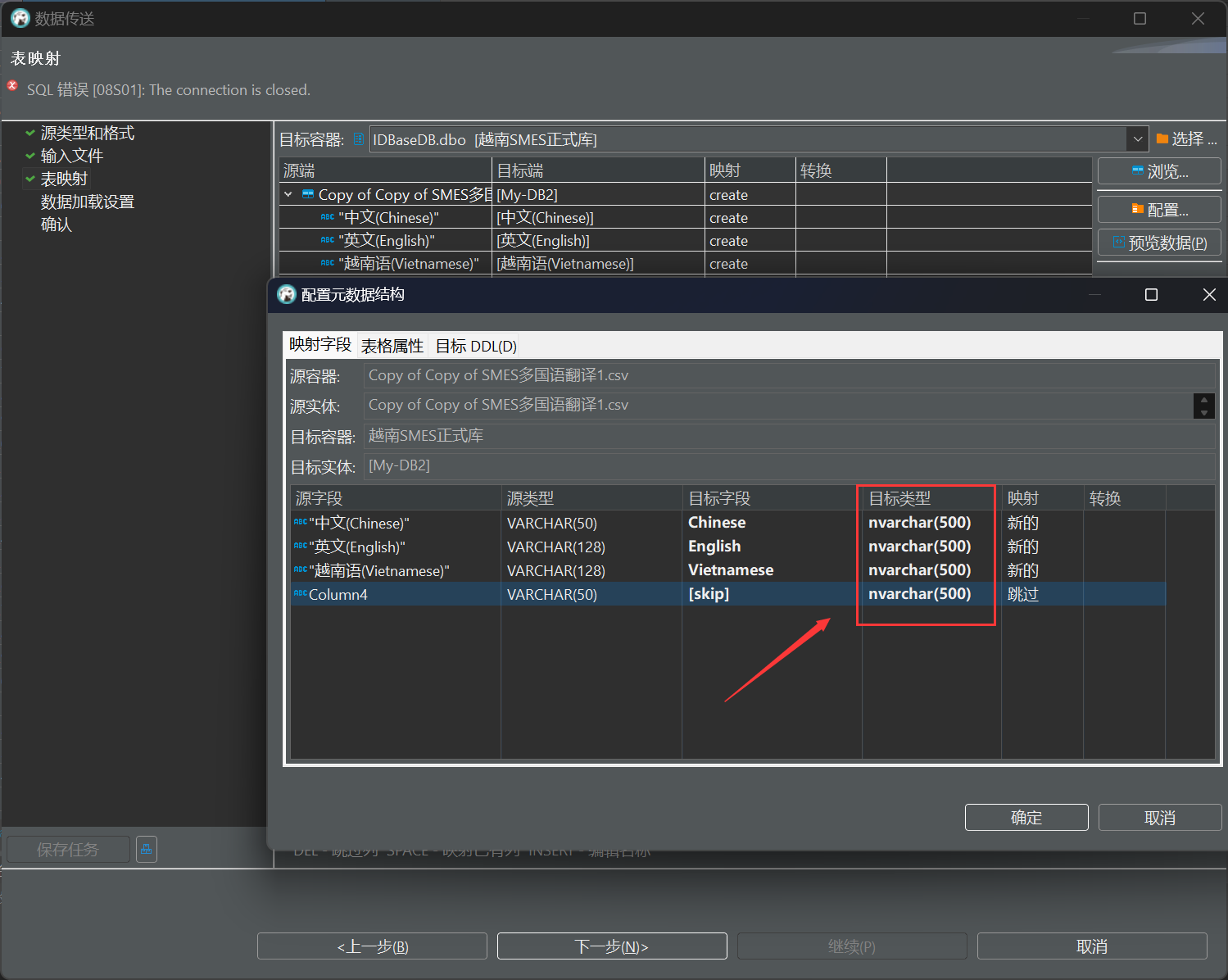The image size is (1228, 980).
Task: Click the 配置... button
Action: [x=1159, y=210]
